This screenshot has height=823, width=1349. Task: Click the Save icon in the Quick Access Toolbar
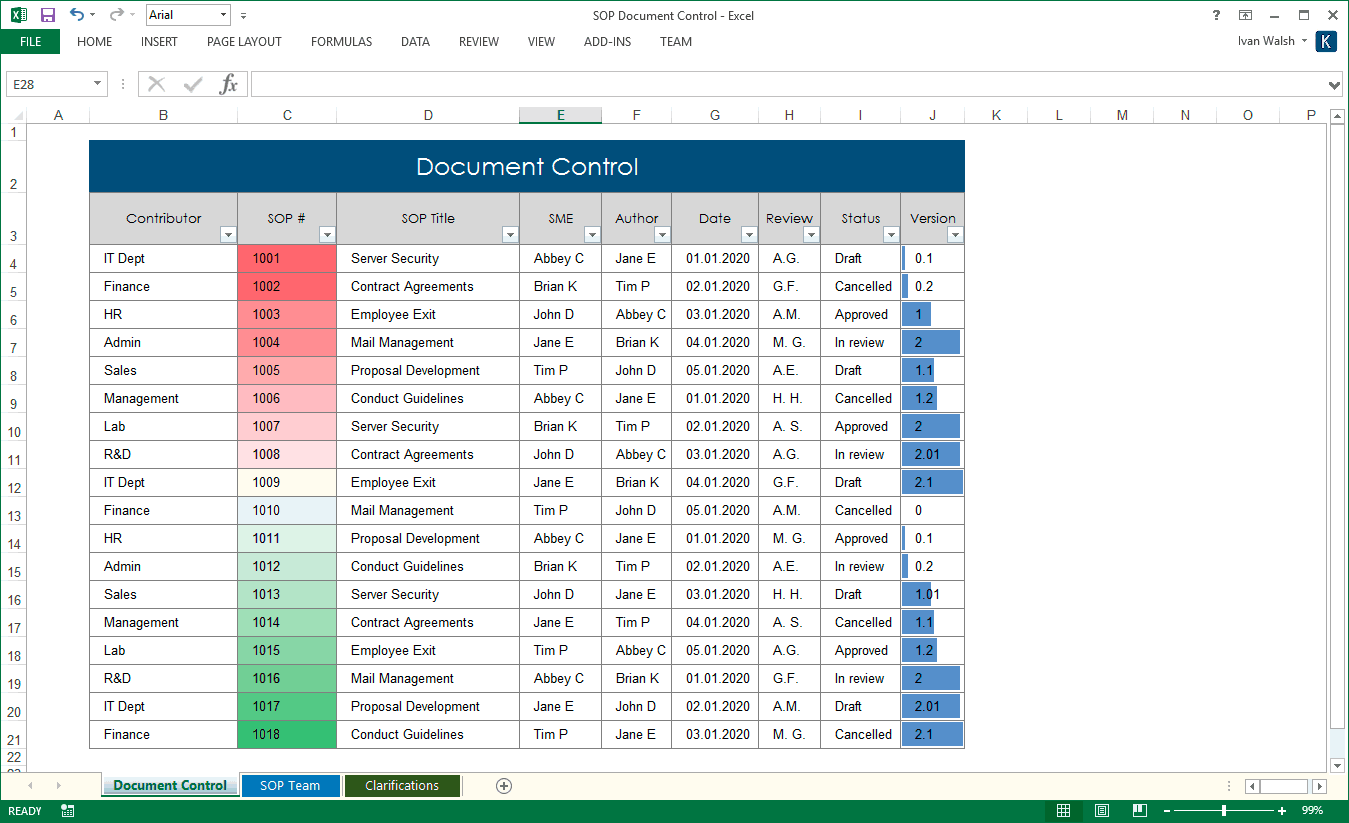(x=46, y=14)
